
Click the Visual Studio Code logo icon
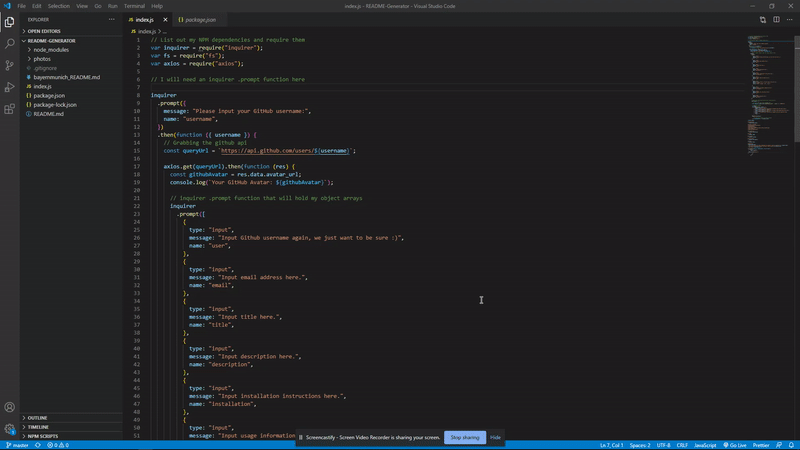pos(7,6)
